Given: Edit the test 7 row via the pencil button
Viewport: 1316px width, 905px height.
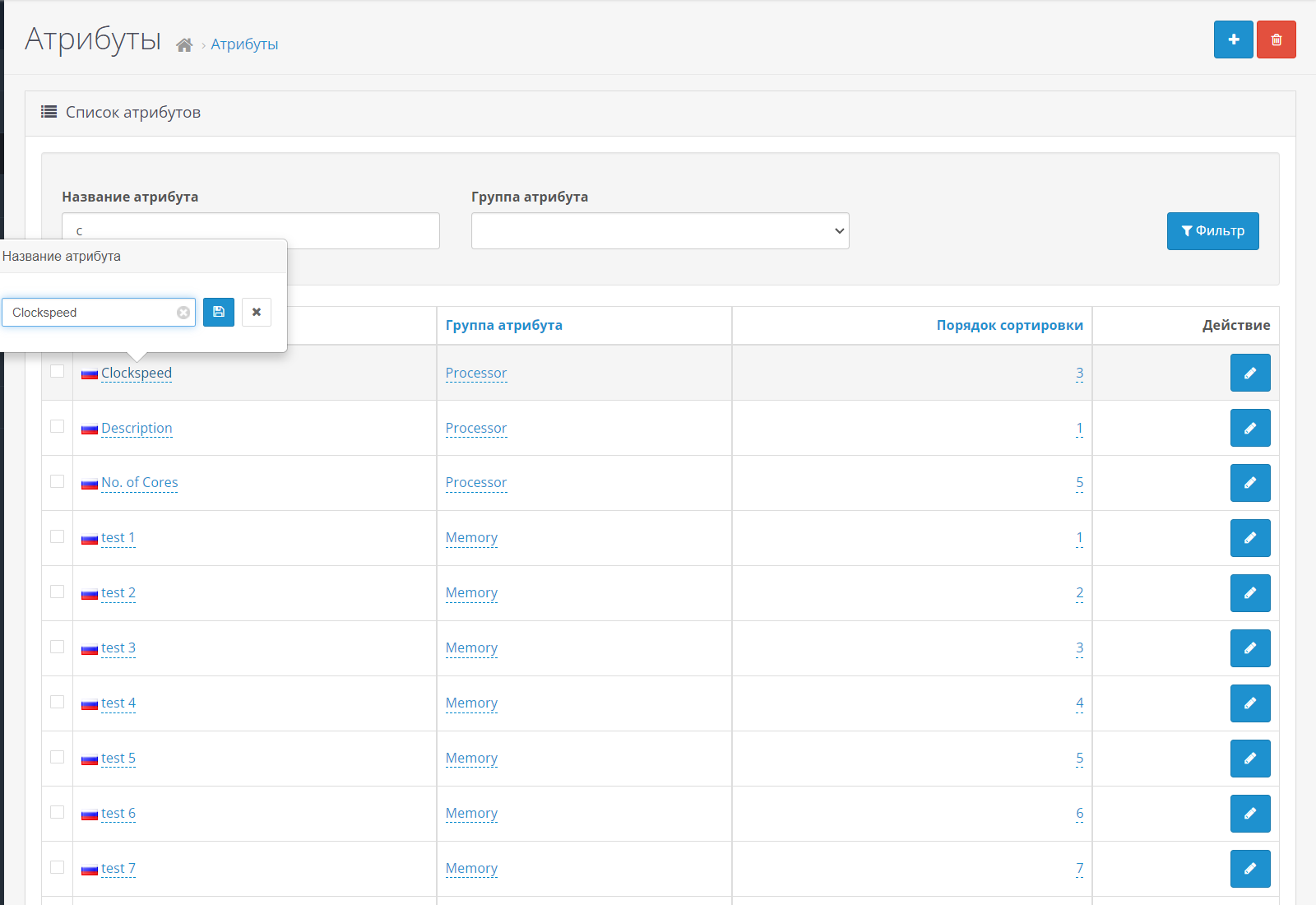Looking at the screenshot, I should tap(1250, 869).
